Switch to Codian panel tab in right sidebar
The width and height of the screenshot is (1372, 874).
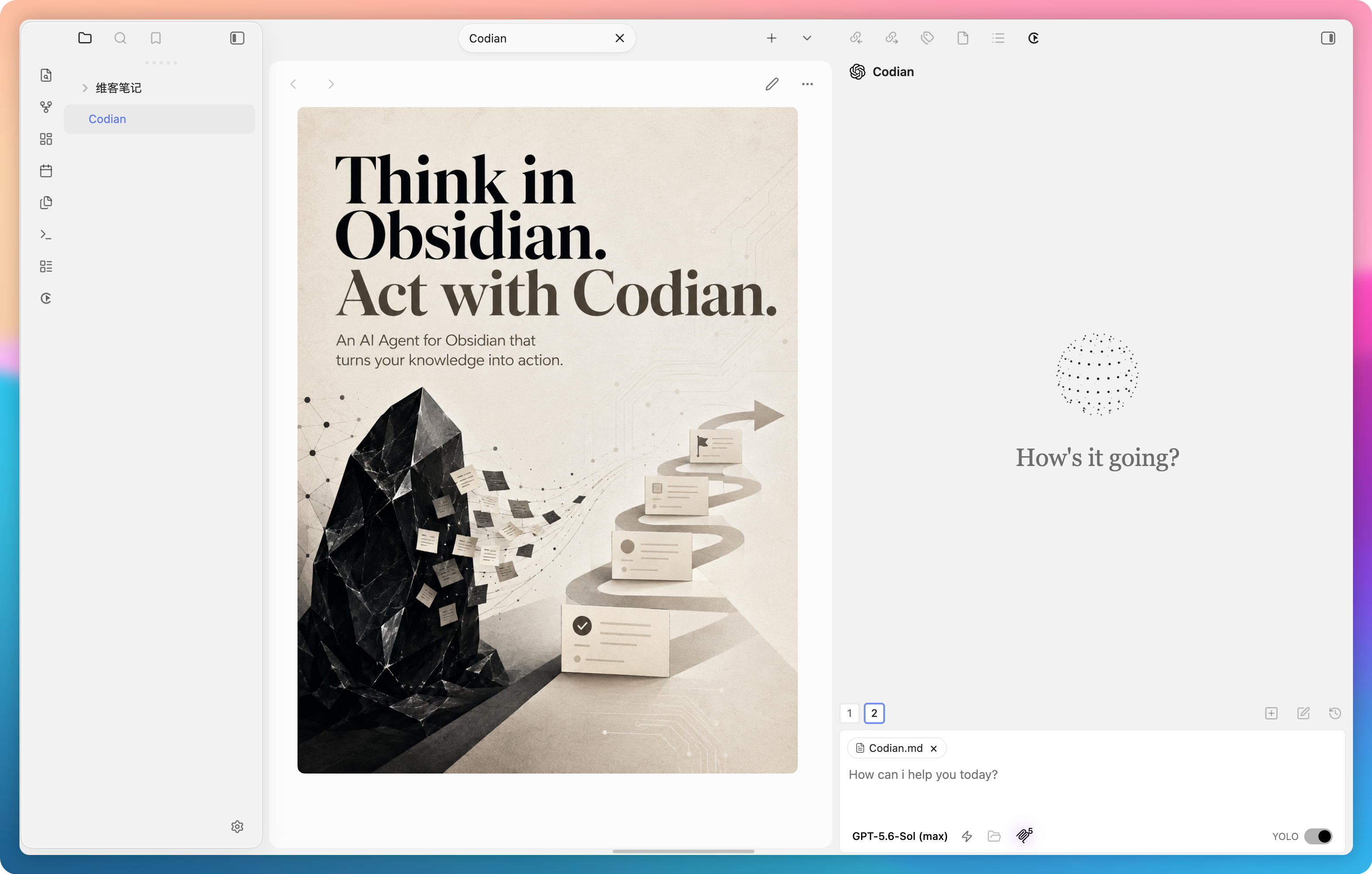click(x=1034, y=38)
